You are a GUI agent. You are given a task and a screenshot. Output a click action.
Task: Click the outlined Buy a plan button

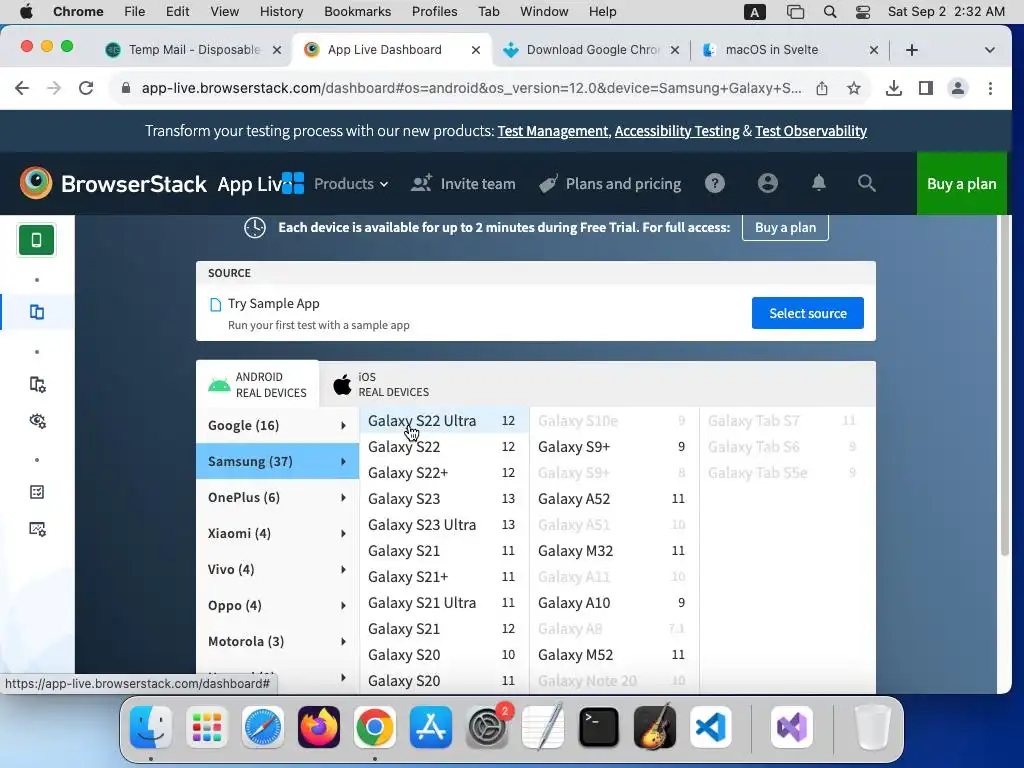pyautogui.click(x=785, y=227)
